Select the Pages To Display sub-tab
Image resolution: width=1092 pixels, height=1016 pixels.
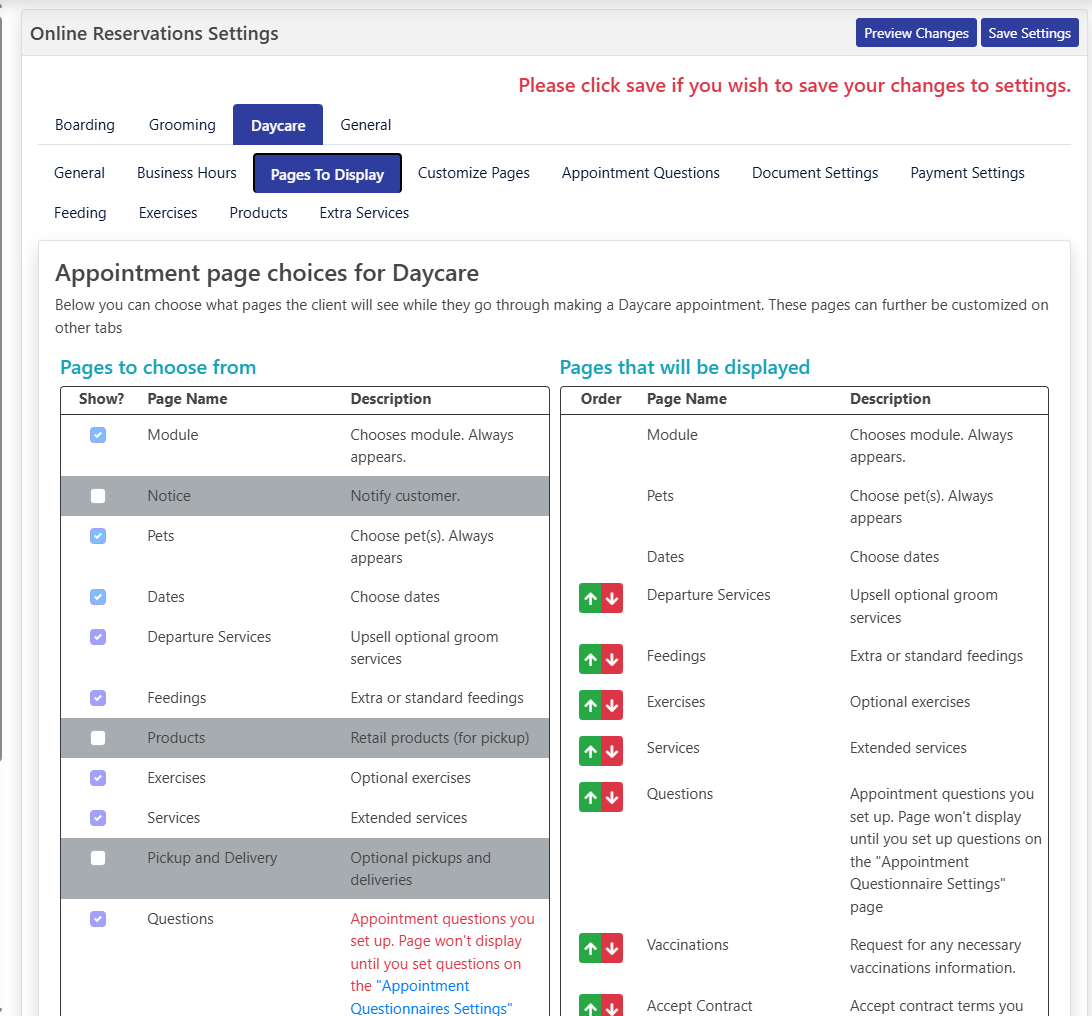tap(327, 174)
